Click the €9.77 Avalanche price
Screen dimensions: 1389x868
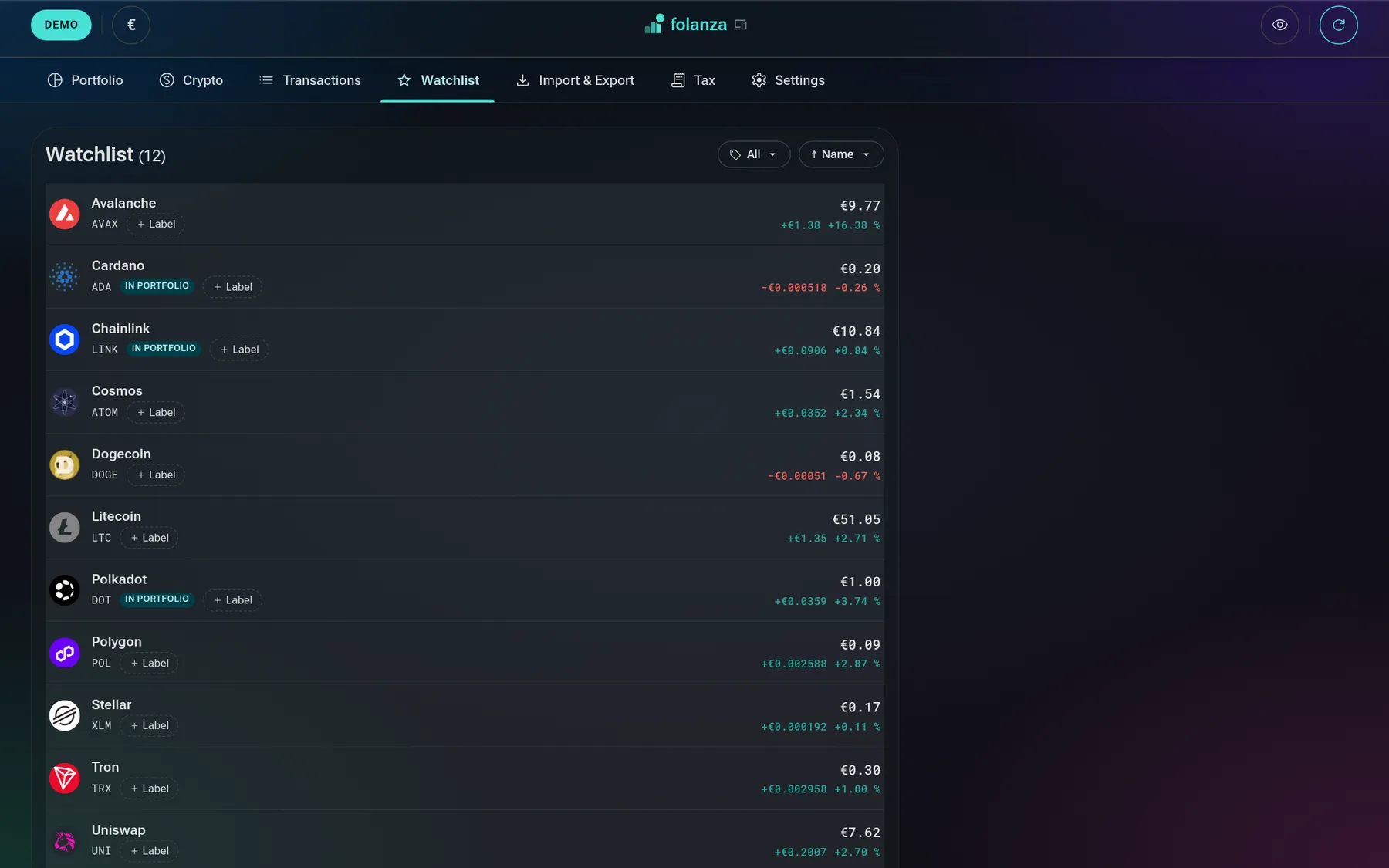(860, 206)
